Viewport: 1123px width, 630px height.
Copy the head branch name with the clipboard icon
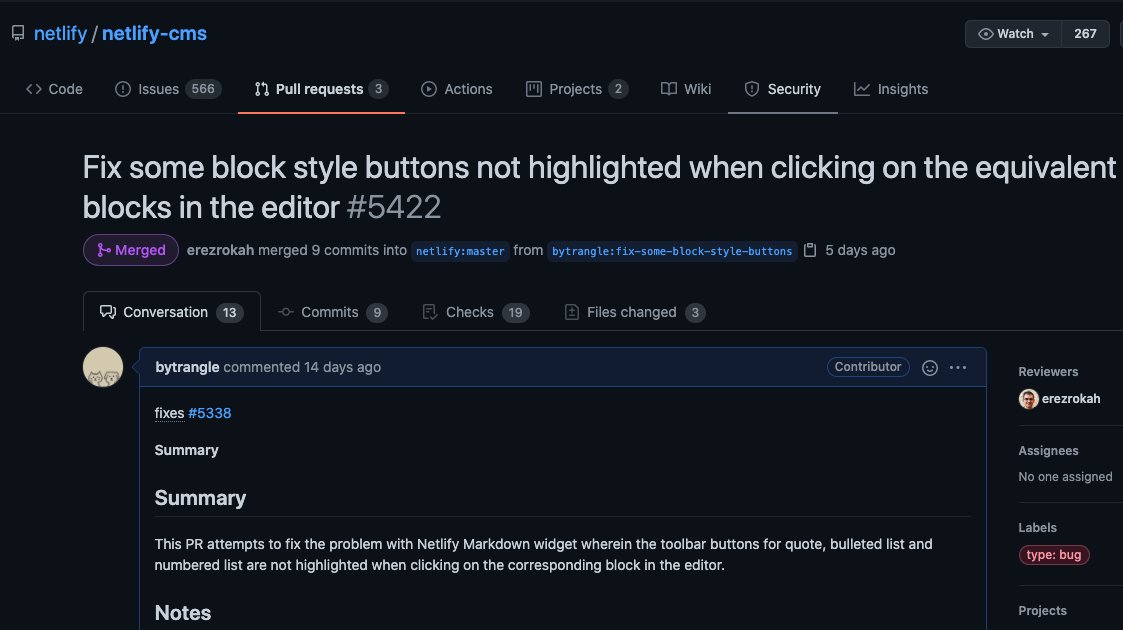click(810, 250)
